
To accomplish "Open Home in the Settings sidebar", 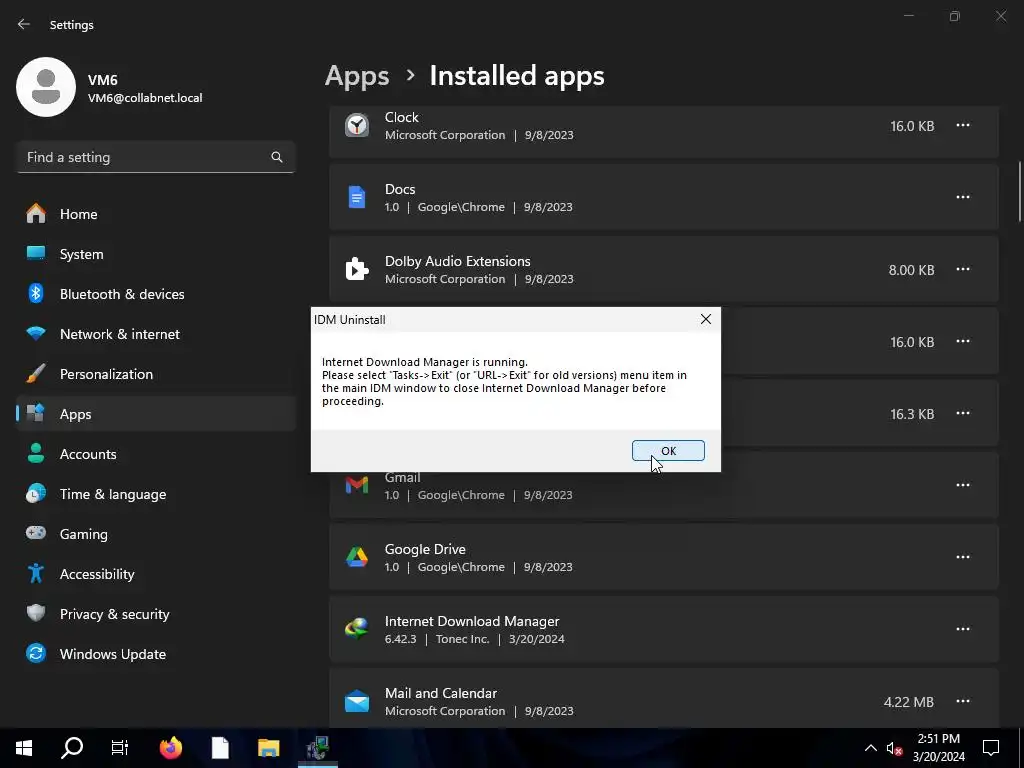I will 155,214.
